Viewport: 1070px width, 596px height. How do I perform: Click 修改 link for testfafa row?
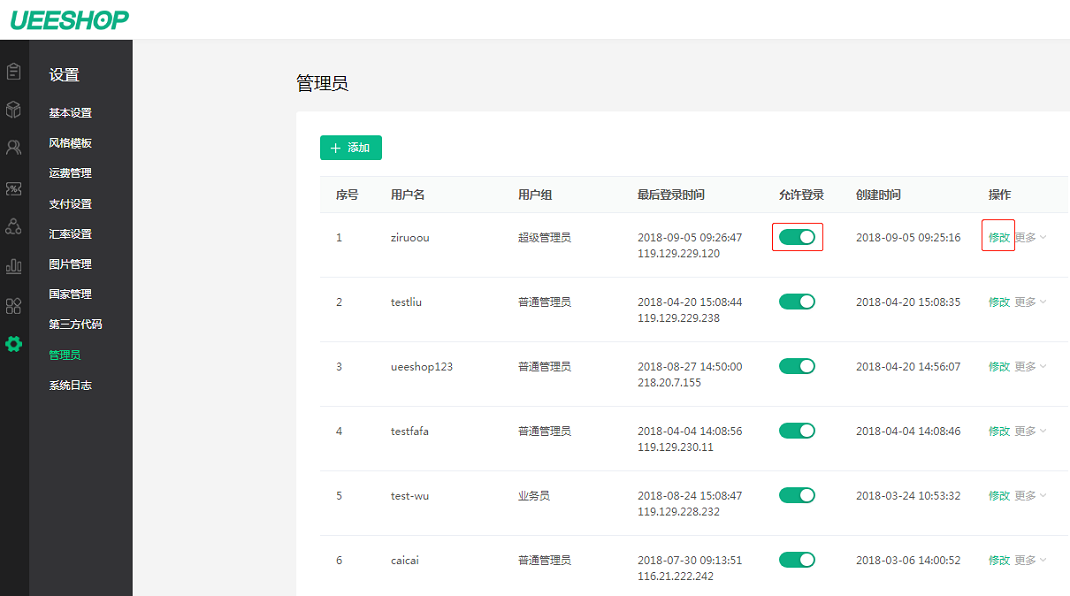click(x=999, y=431)
